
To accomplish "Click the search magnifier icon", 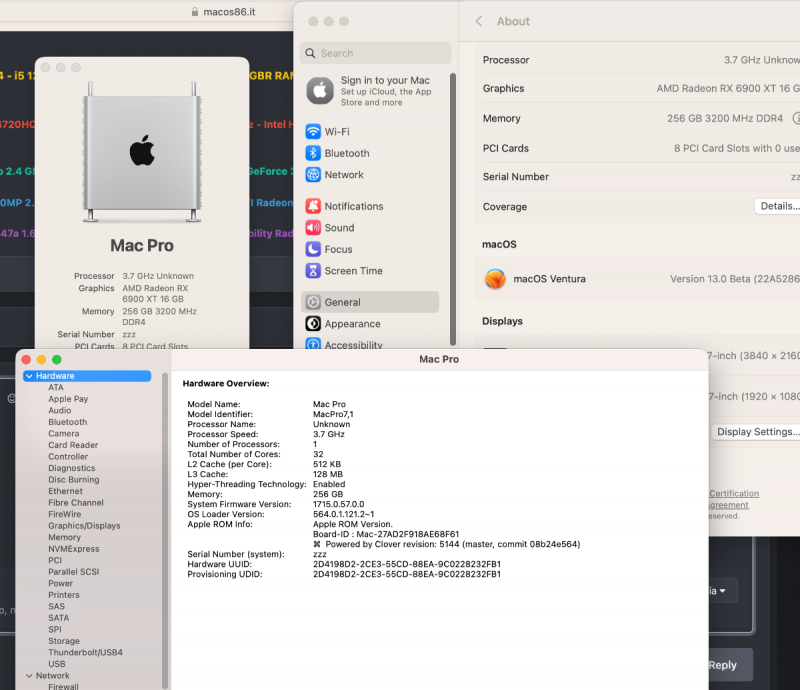I will click(310, 53).
